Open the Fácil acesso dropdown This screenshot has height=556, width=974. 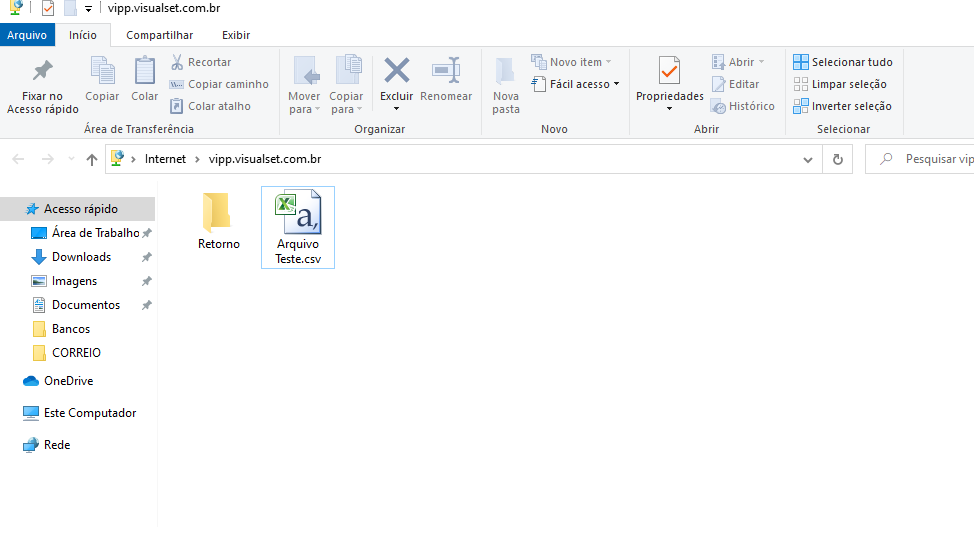575,84
